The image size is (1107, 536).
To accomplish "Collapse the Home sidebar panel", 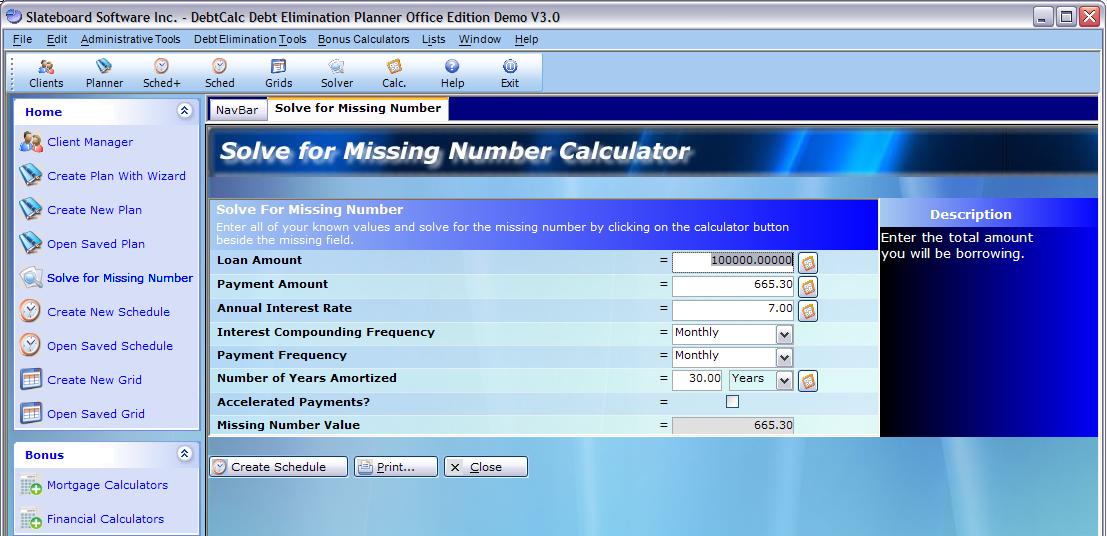I will point(184,111).
